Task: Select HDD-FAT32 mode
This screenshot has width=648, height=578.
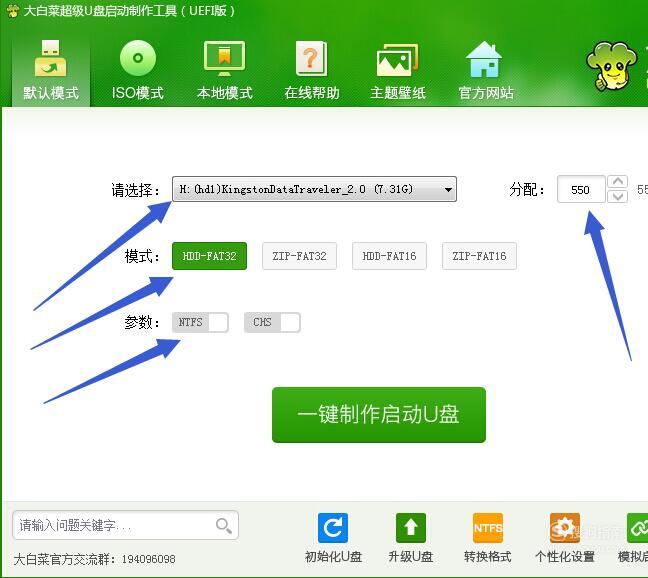Action: (x=210, y=256)
